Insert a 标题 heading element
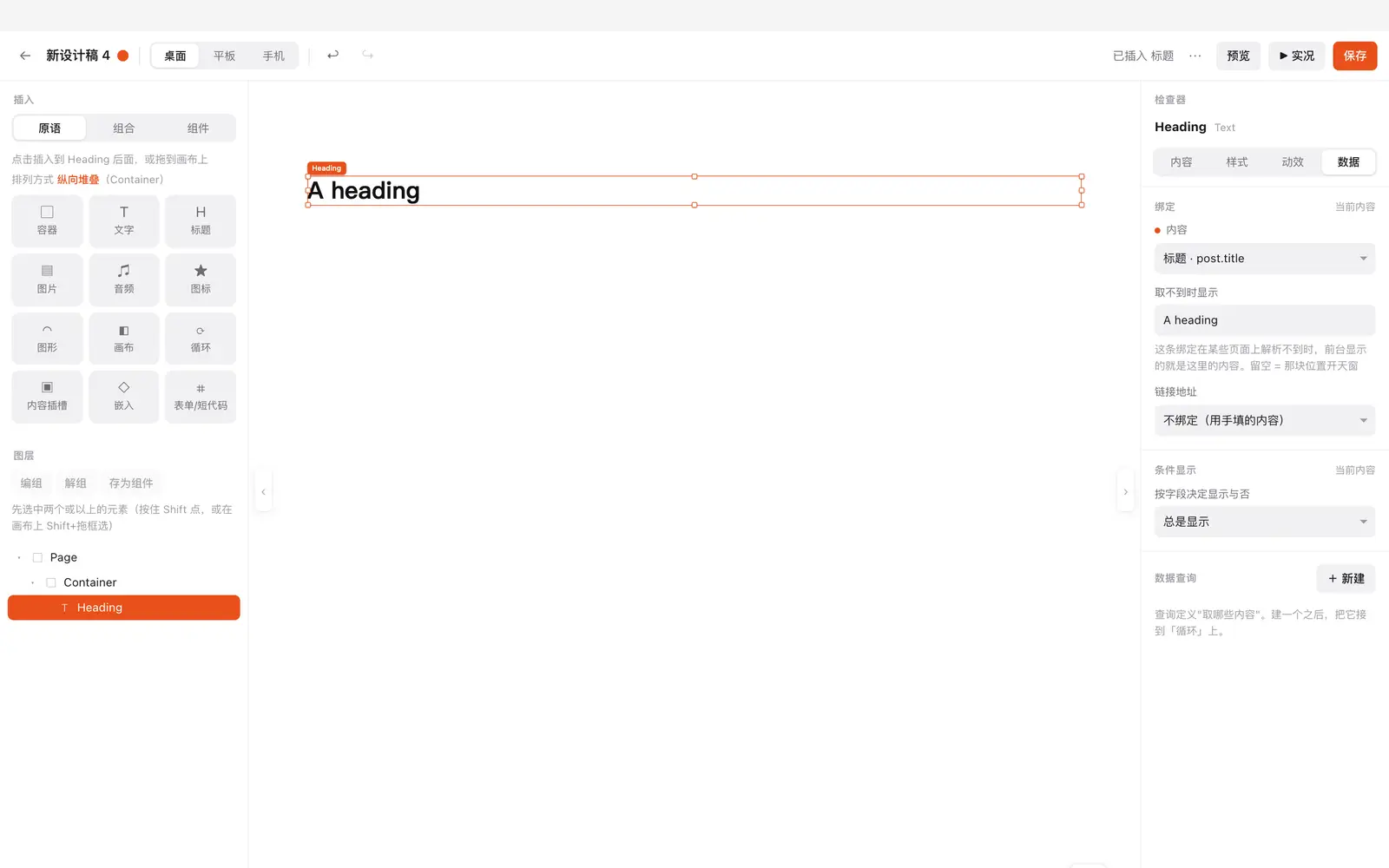This screenshot has height=868, width=1389. click(x=201, y=220)
